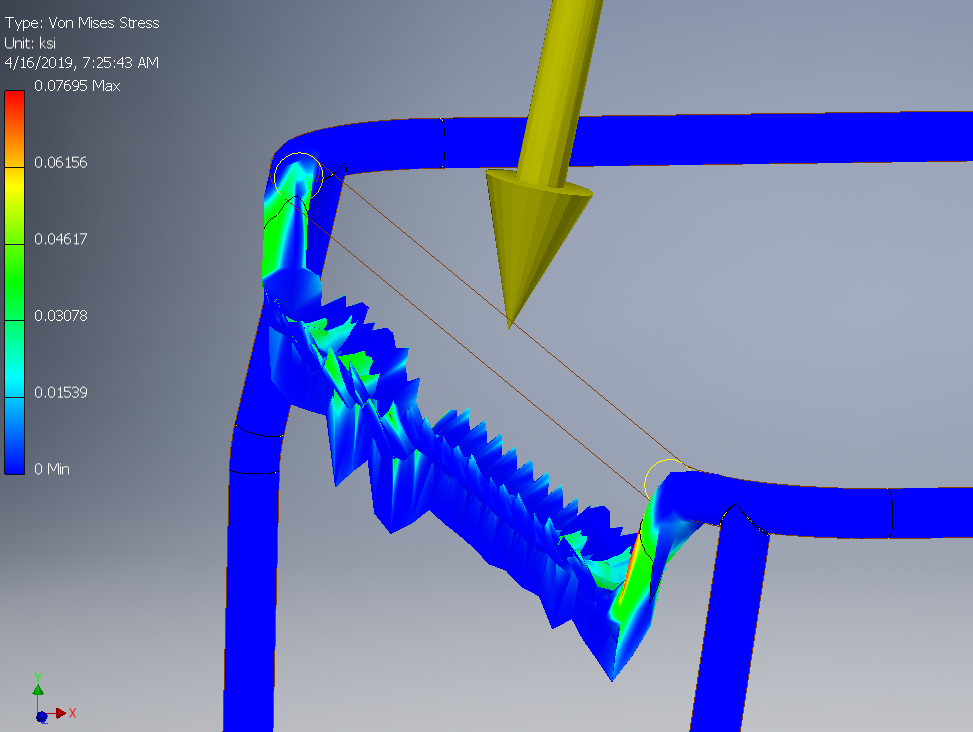The image size is (973, 732).
Task: Click the 'Type: Von Mises Stress' header text
Action: [82, 22]
